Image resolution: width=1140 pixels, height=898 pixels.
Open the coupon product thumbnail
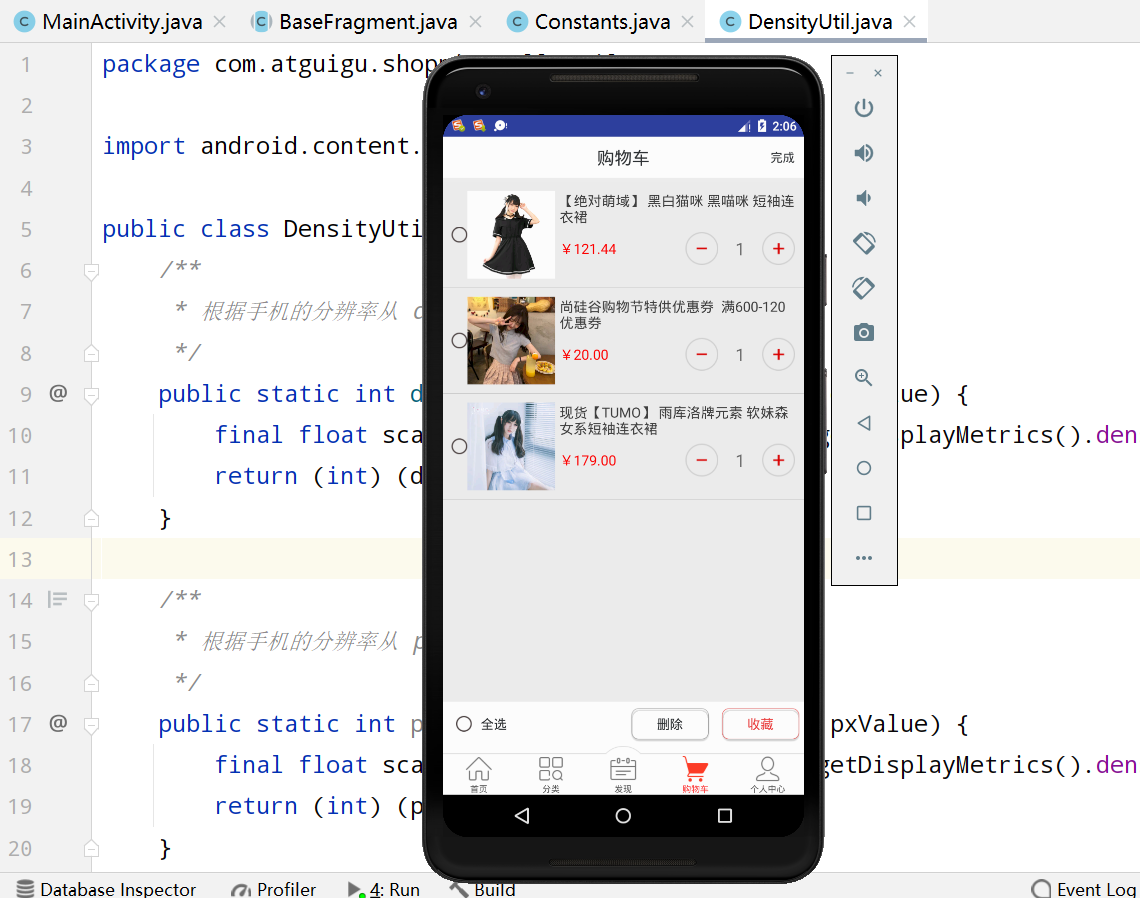point(510,340)
